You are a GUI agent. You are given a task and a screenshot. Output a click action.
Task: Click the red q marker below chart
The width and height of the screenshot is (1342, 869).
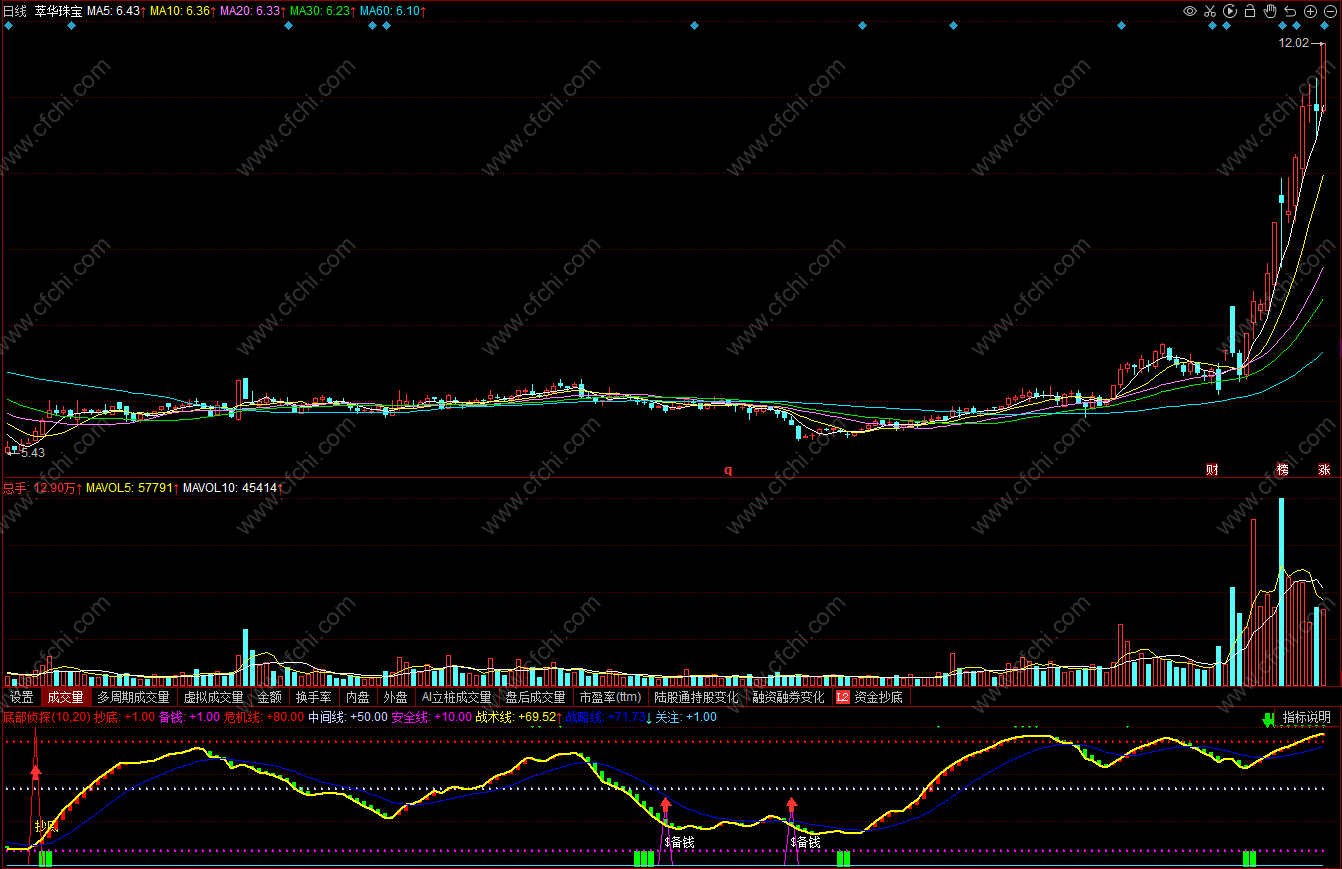728,469
